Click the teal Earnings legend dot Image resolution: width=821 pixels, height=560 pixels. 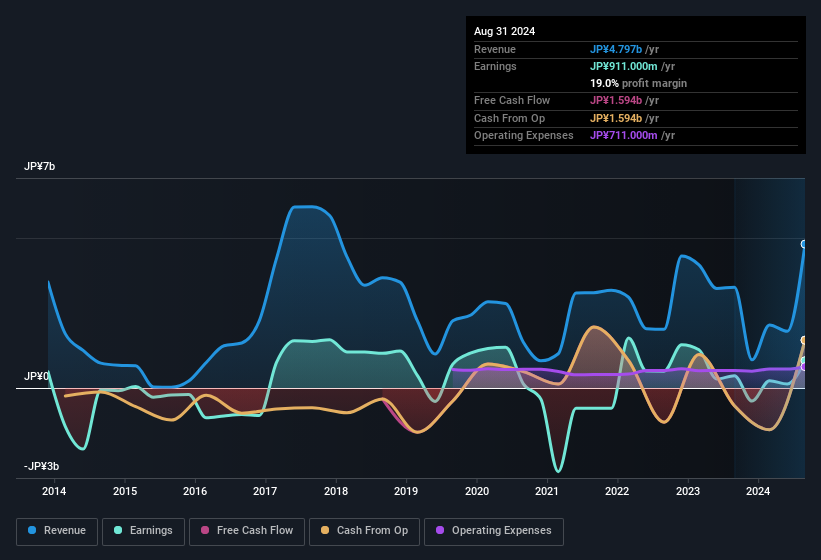(x=118, y=530)
